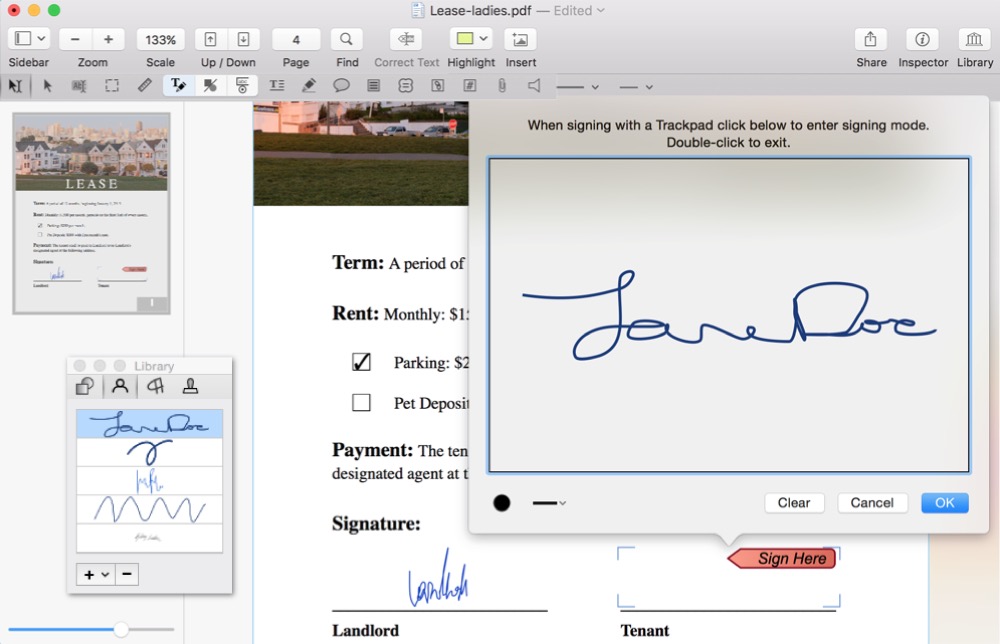The width and height of the screenshot is (1000, 644).
Task: Click the 133% scale field
Action: pyautogui.click(x=160, y=40)
